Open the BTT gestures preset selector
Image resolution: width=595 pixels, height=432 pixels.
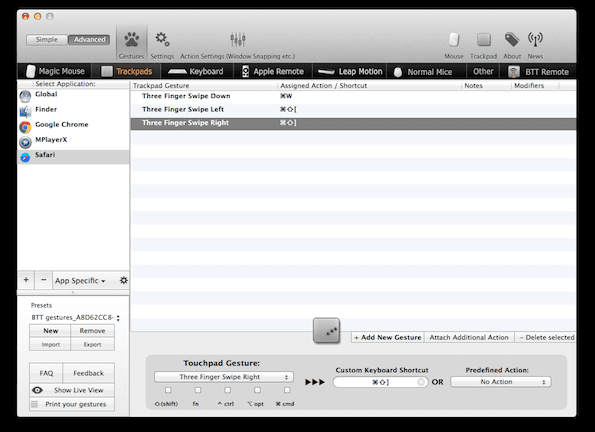pos(76,317)
